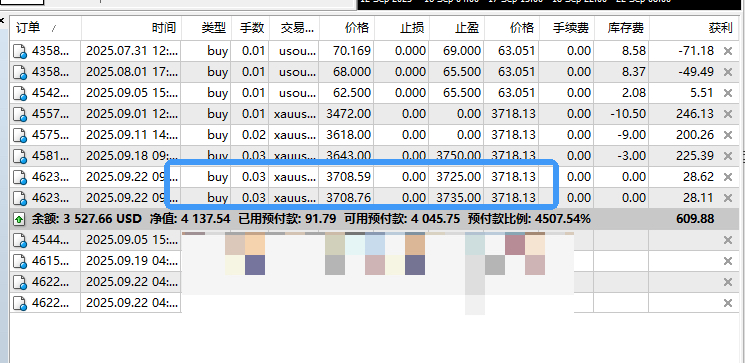Delete the pending order dated 2025.09.19

pyautogui.click(x=727, y=261)
